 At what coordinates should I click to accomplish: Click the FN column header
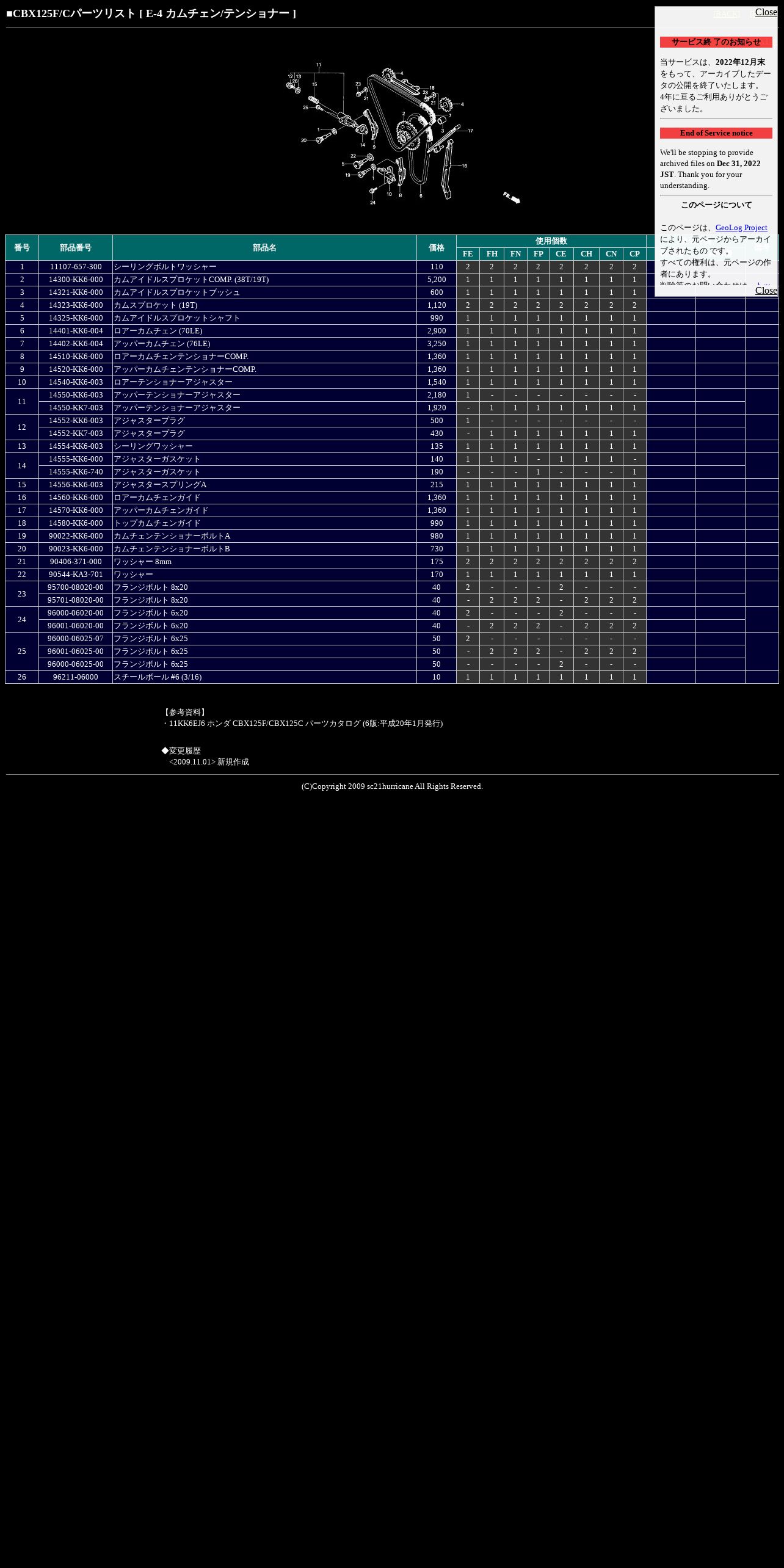point(515,254)
